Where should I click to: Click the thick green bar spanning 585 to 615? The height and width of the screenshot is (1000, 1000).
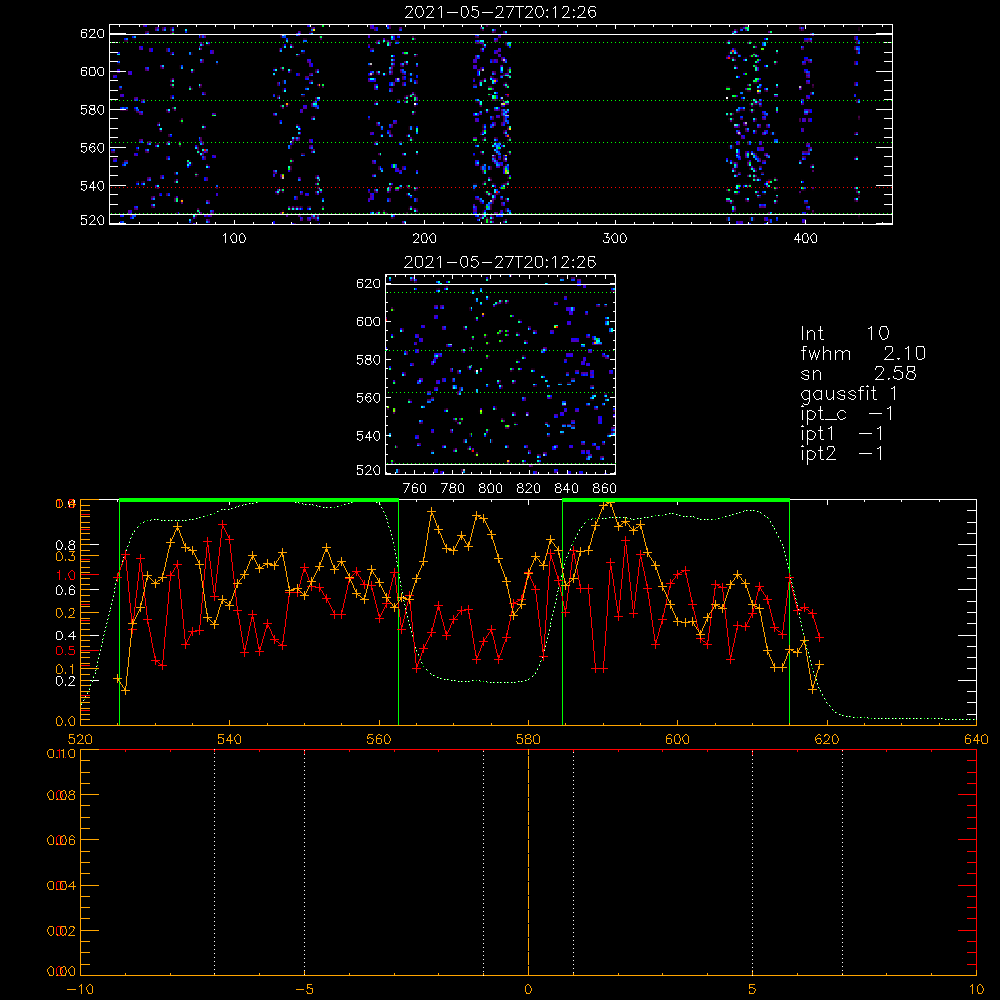676,500
